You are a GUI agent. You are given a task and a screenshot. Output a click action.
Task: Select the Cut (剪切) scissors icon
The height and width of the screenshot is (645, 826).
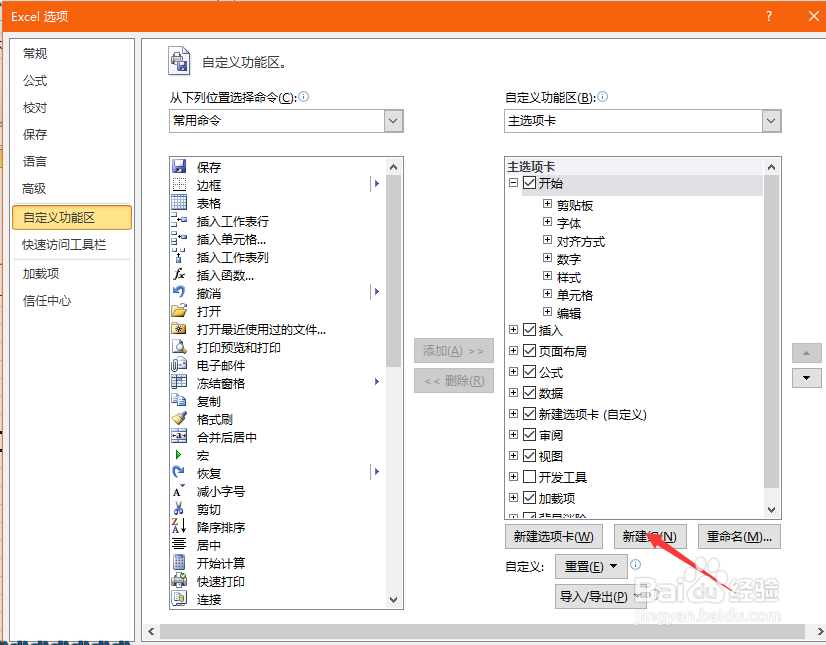179,509
